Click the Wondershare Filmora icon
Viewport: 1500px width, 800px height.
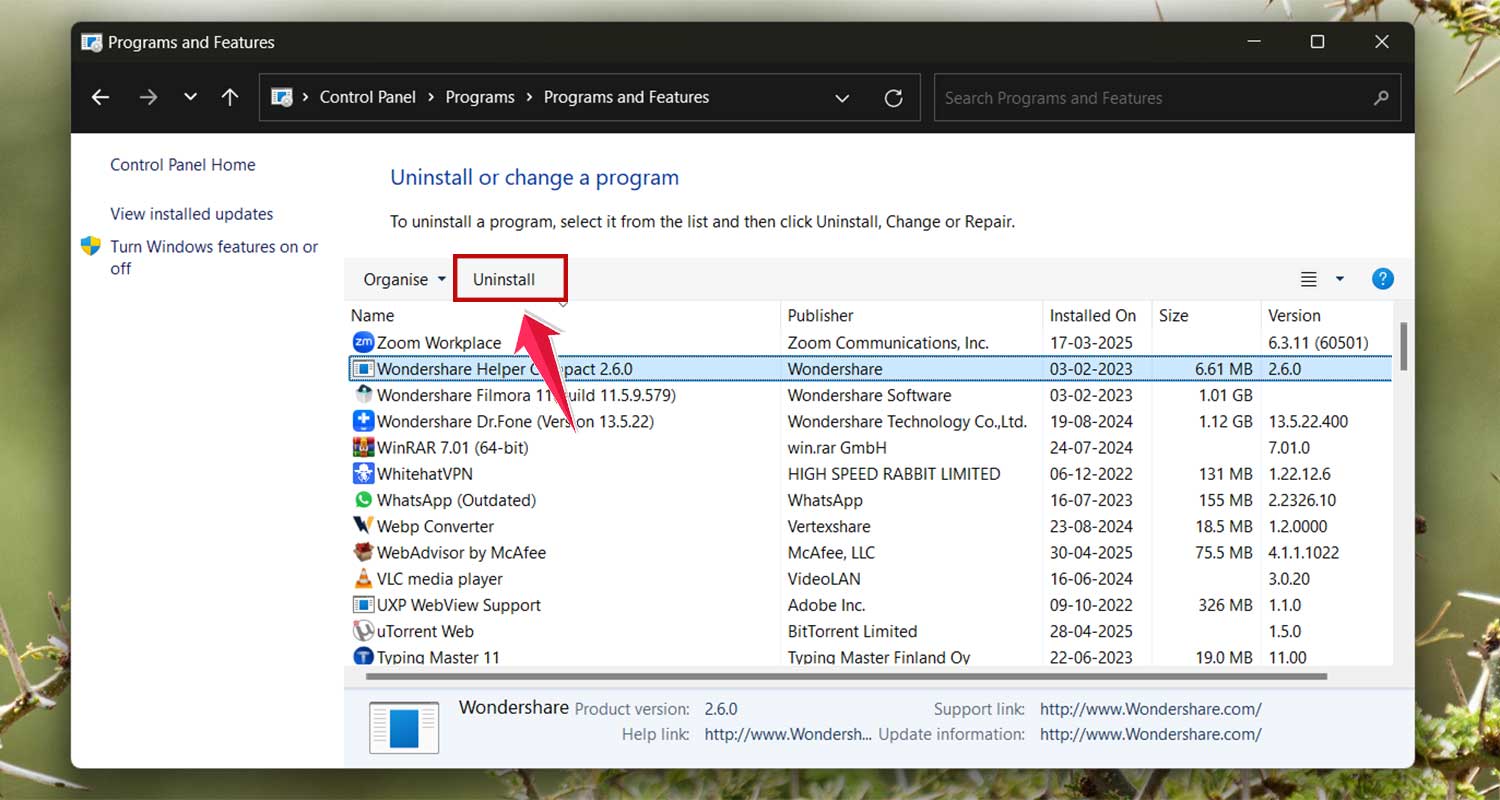tap(361, 395)
